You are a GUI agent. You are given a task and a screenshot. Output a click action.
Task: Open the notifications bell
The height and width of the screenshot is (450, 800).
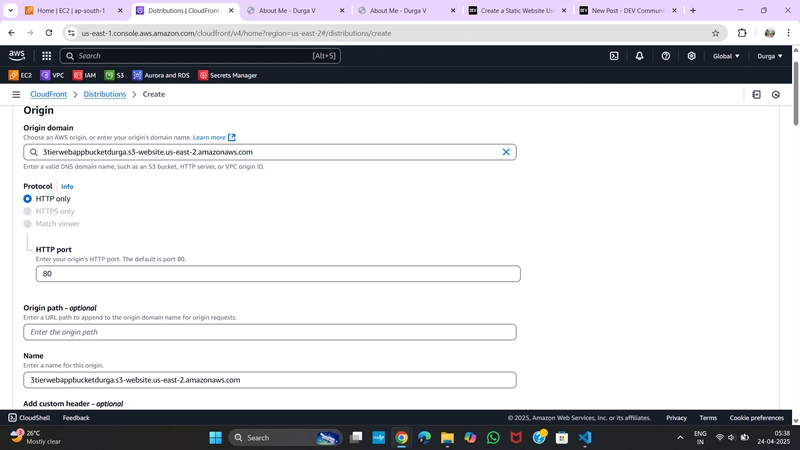[639, 56]
